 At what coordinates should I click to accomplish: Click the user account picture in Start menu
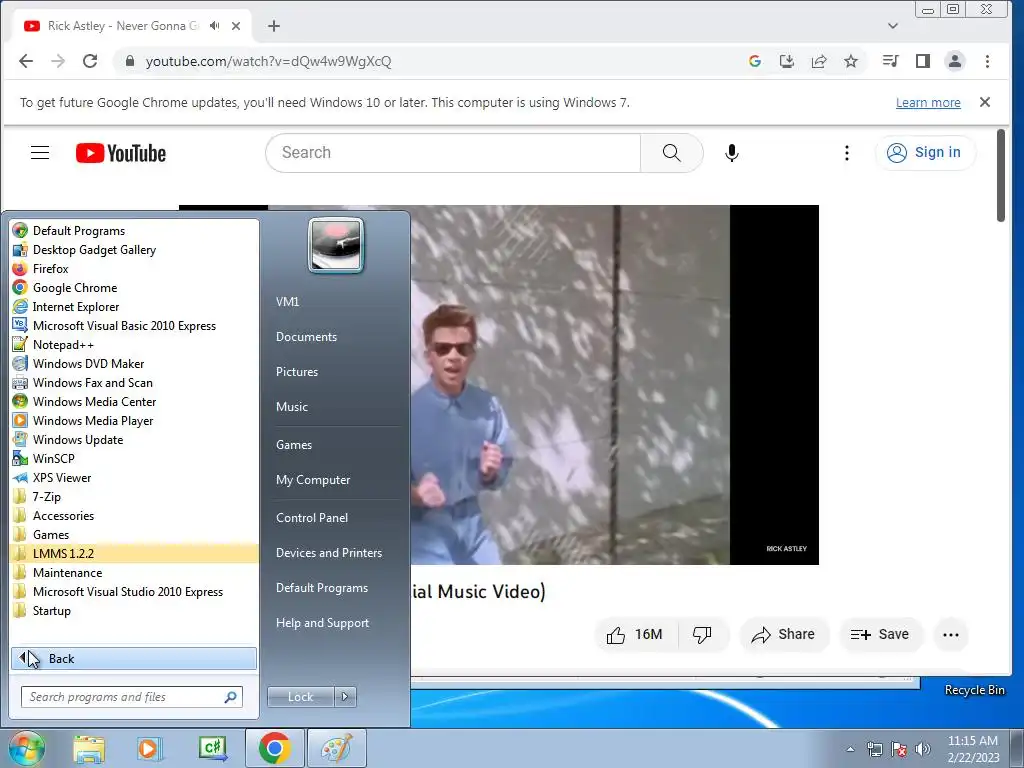pos(336,245)
